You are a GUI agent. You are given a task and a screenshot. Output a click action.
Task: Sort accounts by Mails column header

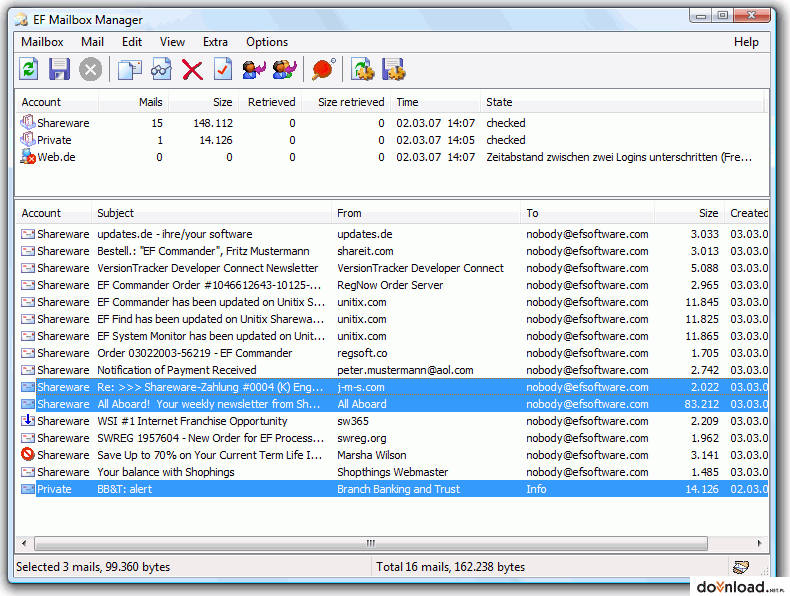[134, 102]
